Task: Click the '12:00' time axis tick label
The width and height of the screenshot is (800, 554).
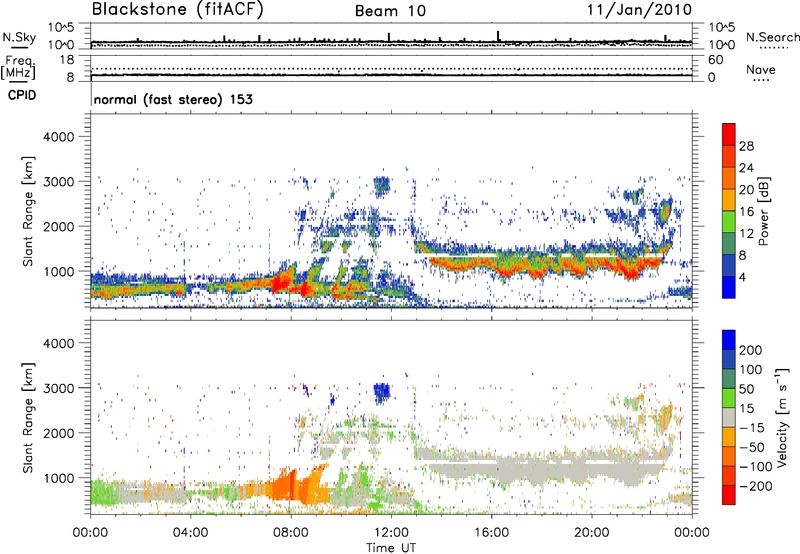Action: [x=391, y=533]
